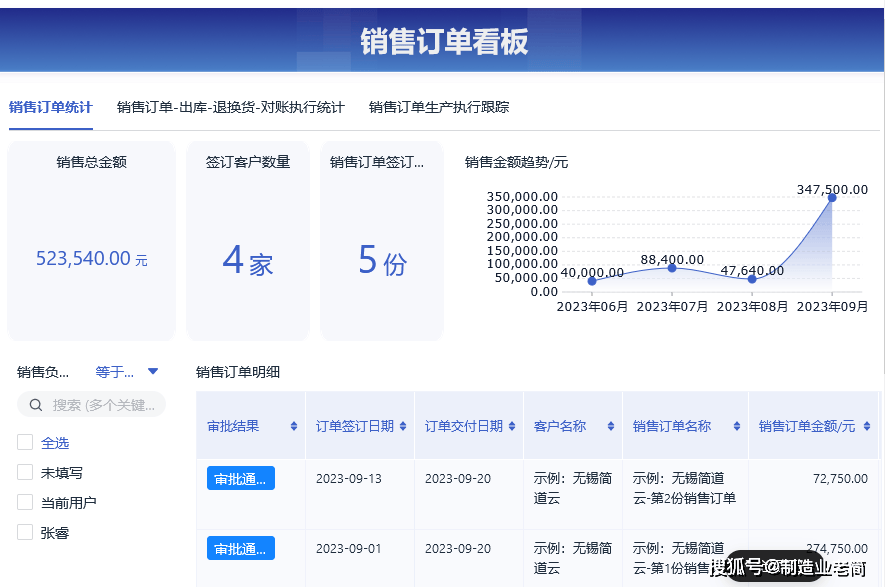Click the sort arrows on 销售订单名称 column
Image resolution: width=885 pixels, height=587 pixels.
737,426
